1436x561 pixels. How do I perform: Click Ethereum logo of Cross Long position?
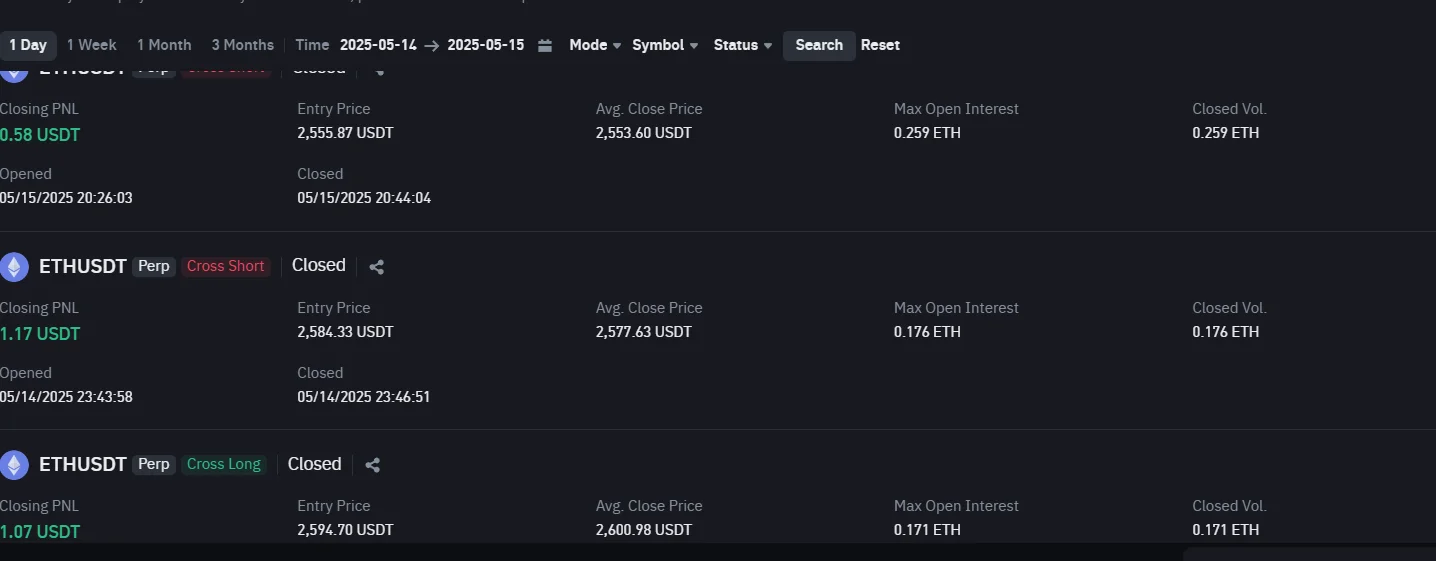coord(14,465)
